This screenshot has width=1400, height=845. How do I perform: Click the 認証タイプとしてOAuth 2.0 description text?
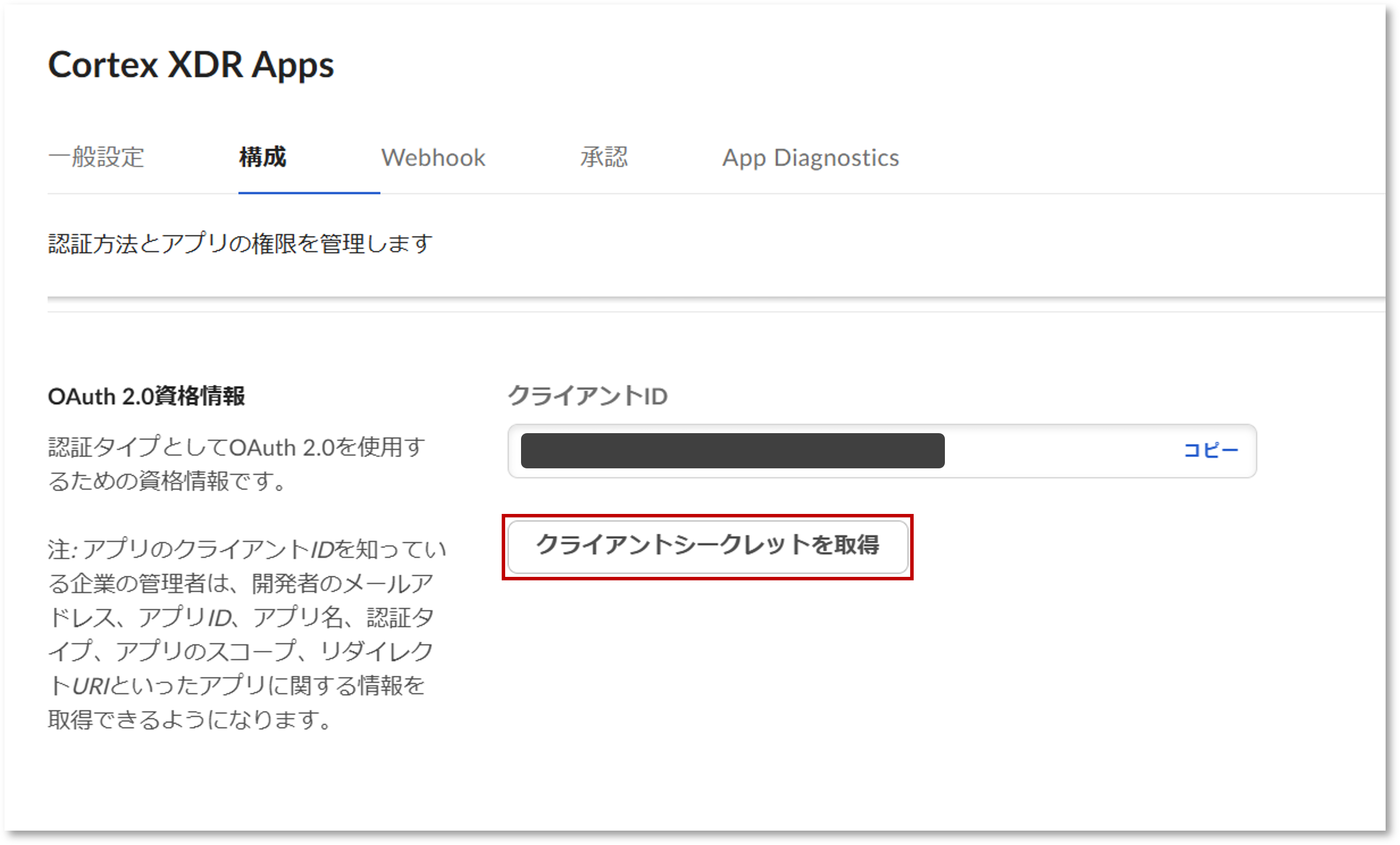click(x=237, y=464)
